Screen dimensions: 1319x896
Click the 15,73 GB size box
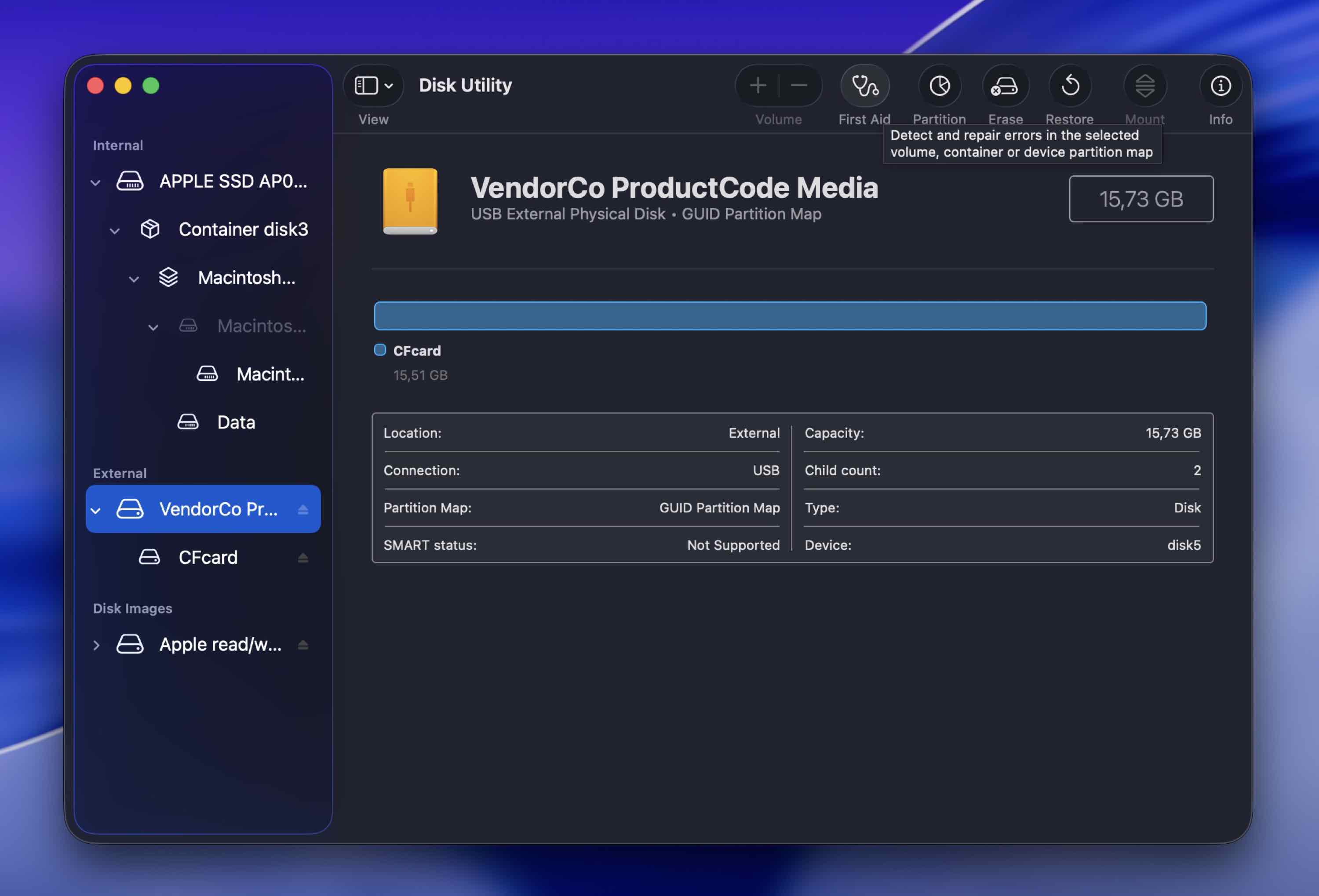pos(1141,199)
